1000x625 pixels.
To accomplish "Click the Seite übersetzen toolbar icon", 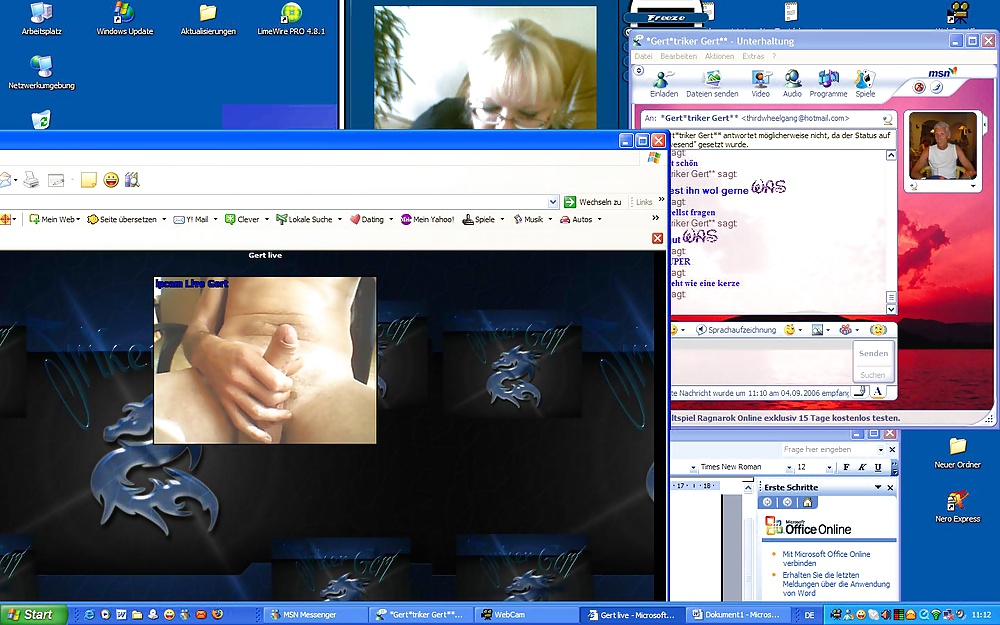I will pyautogui.click(x=121, y=219).
